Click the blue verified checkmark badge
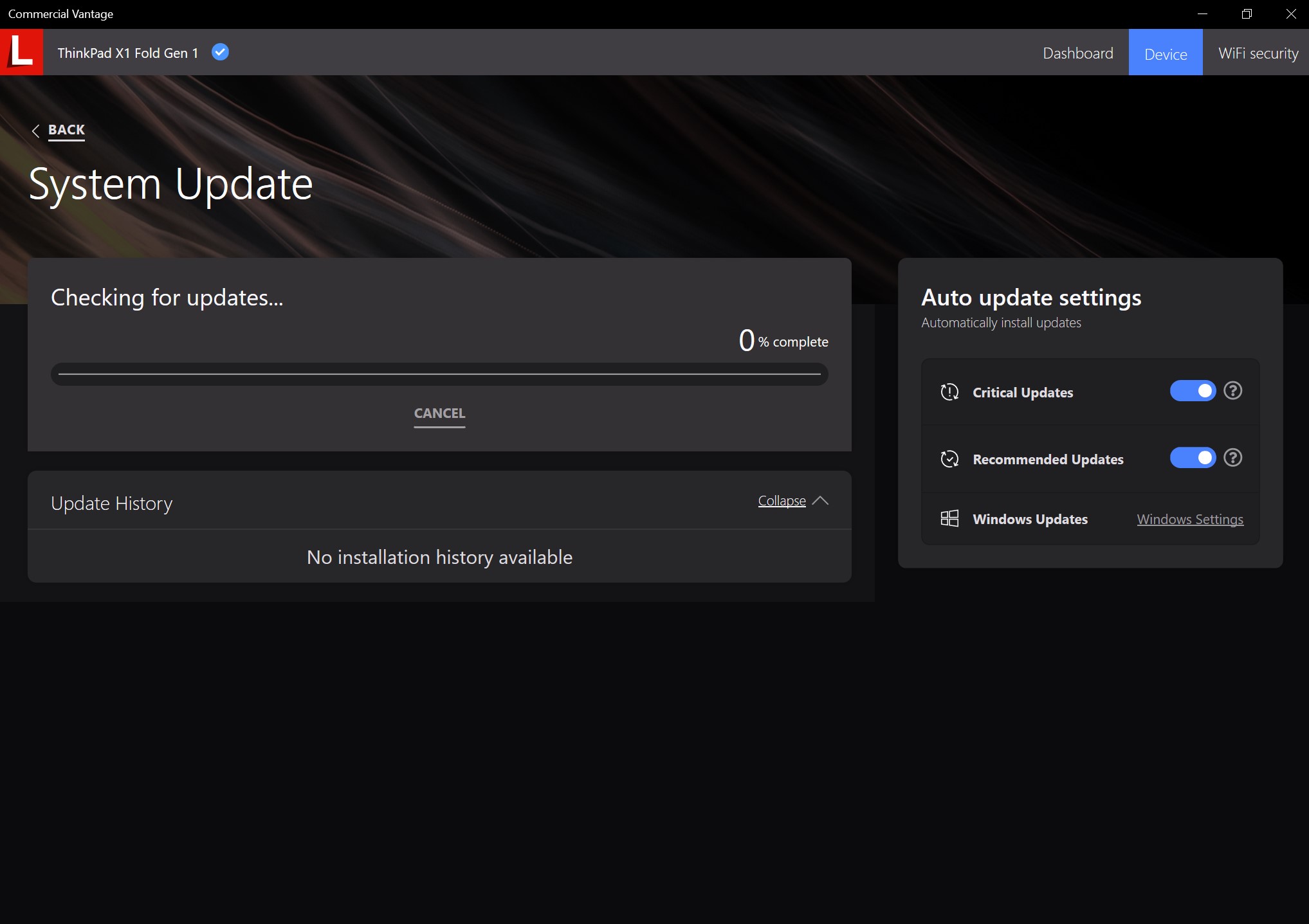1309x924 pixels. [x=220, y=52]
